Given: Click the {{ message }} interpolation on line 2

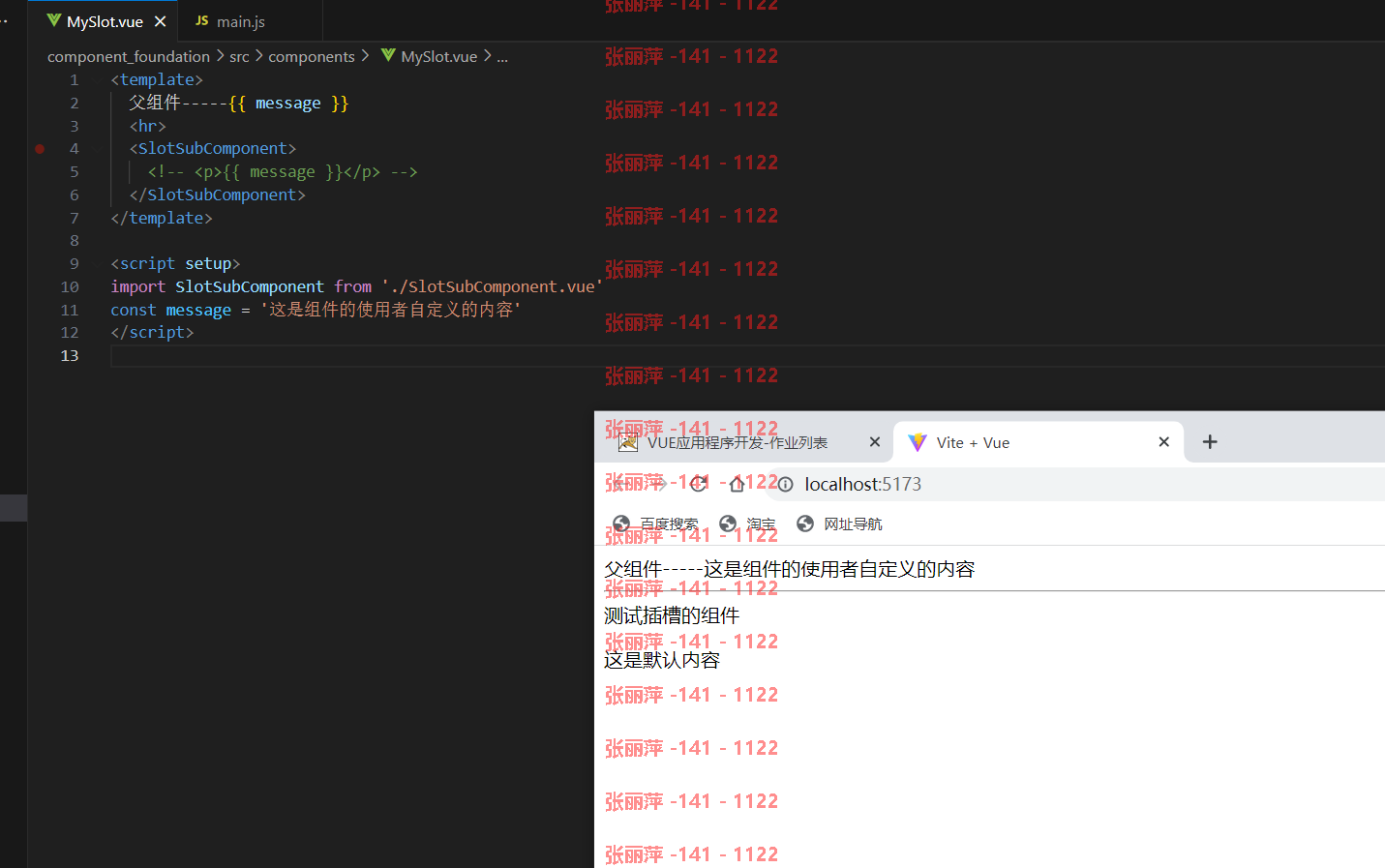Looking at the screenshot, I should (288, 103).
